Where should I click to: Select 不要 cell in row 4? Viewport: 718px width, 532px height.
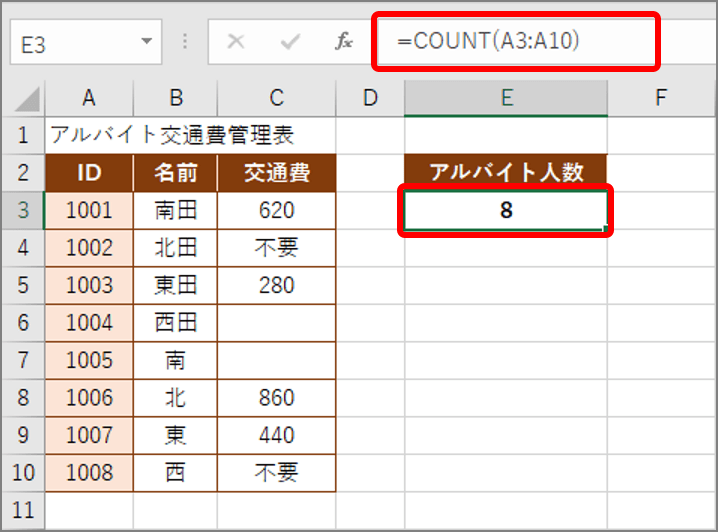pos(277,248)
